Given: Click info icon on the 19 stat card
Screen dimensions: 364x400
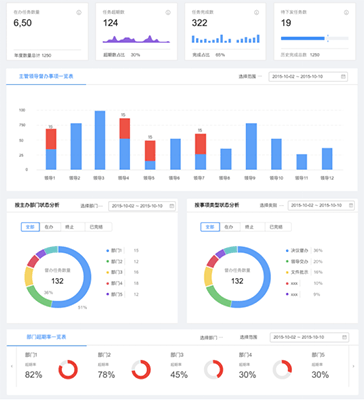Looking at the screenshot, I should coord(346,13).
